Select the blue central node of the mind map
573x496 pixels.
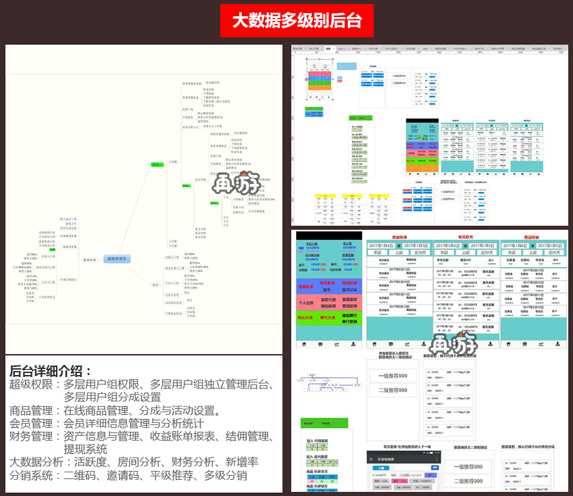coord(117,259)
